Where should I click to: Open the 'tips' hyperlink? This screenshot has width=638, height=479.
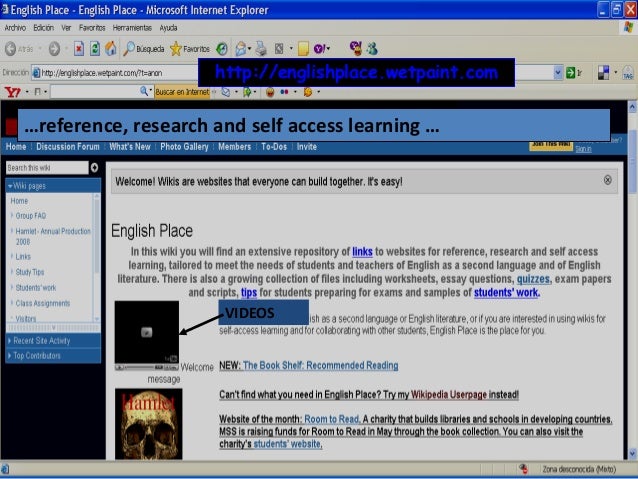(249, 293)
